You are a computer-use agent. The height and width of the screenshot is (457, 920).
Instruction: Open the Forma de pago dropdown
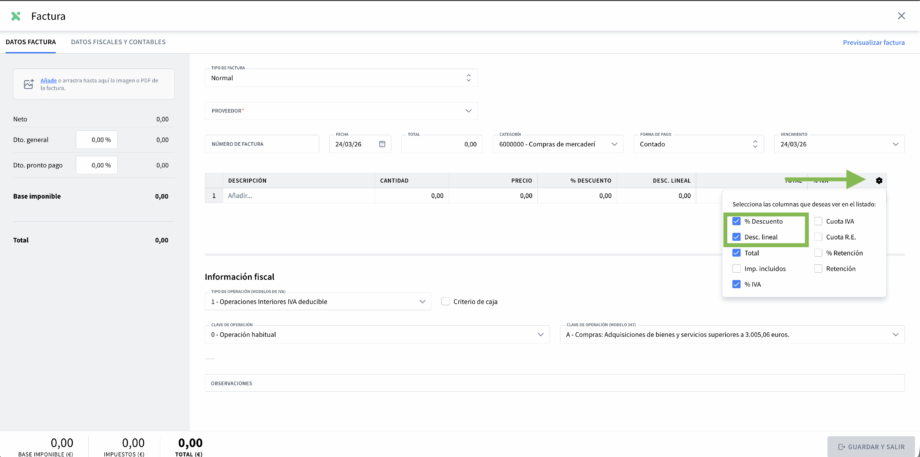700,144
